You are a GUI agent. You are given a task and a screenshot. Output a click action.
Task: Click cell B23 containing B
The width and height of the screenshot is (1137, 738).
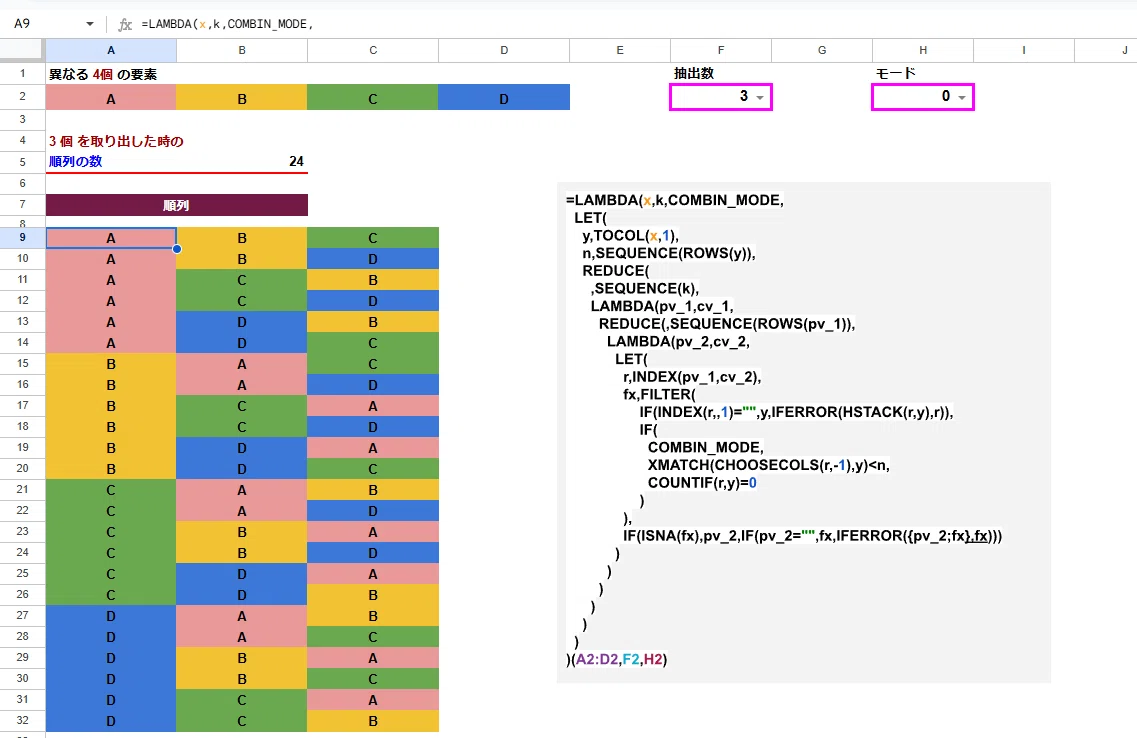[242, 532]
